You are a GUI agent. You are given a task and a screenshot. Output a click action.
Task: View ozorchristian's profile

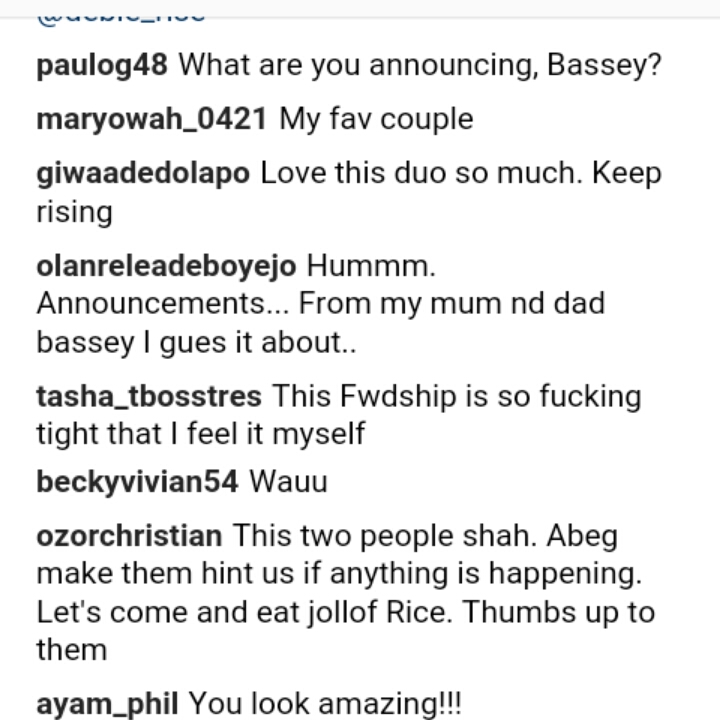[129, 535]
